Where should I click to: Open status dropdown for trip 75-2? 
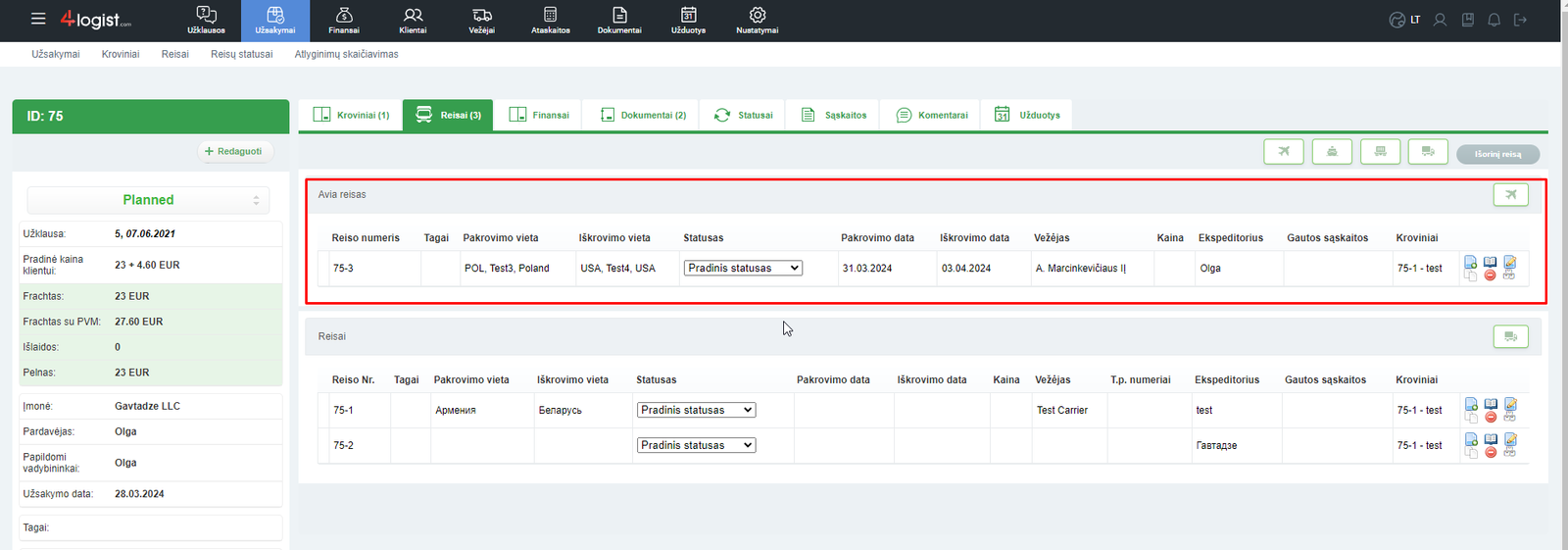[696, 445]
